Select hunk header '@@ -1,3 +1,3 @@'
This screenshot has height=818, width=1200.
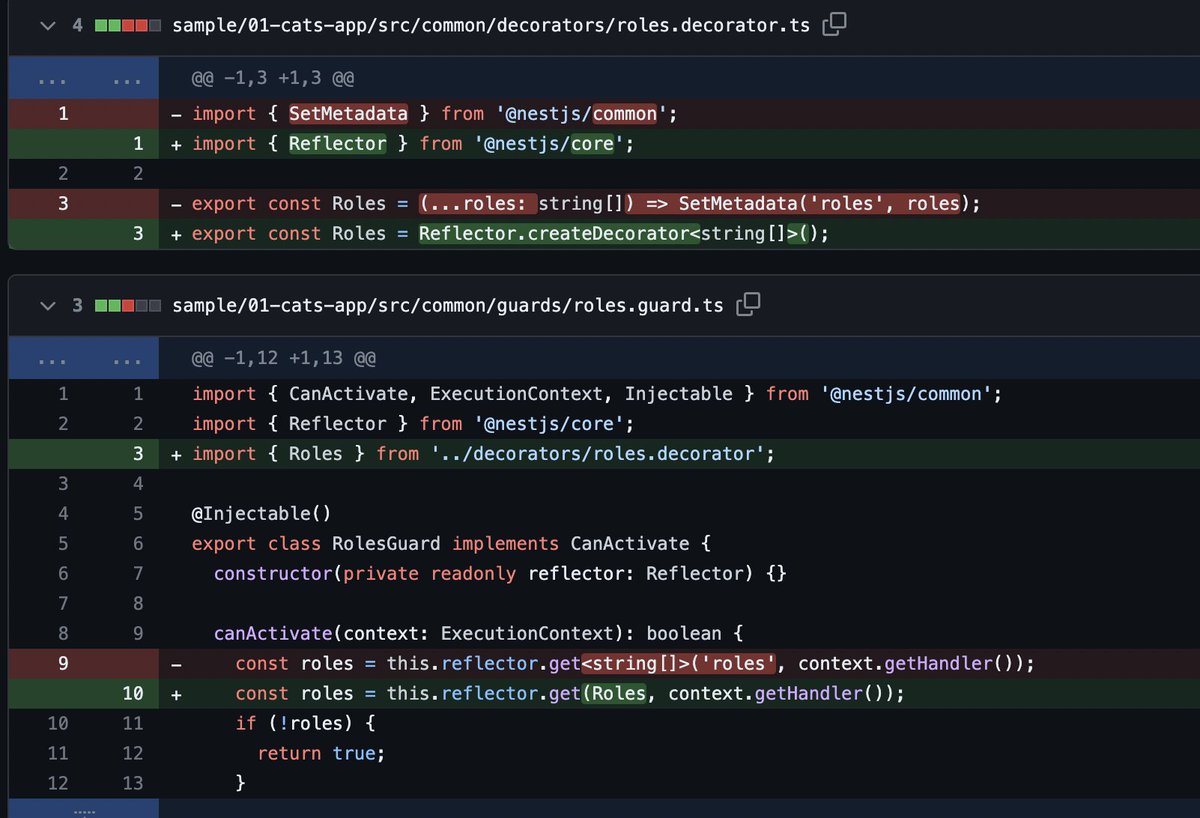[x=274, y=77]
